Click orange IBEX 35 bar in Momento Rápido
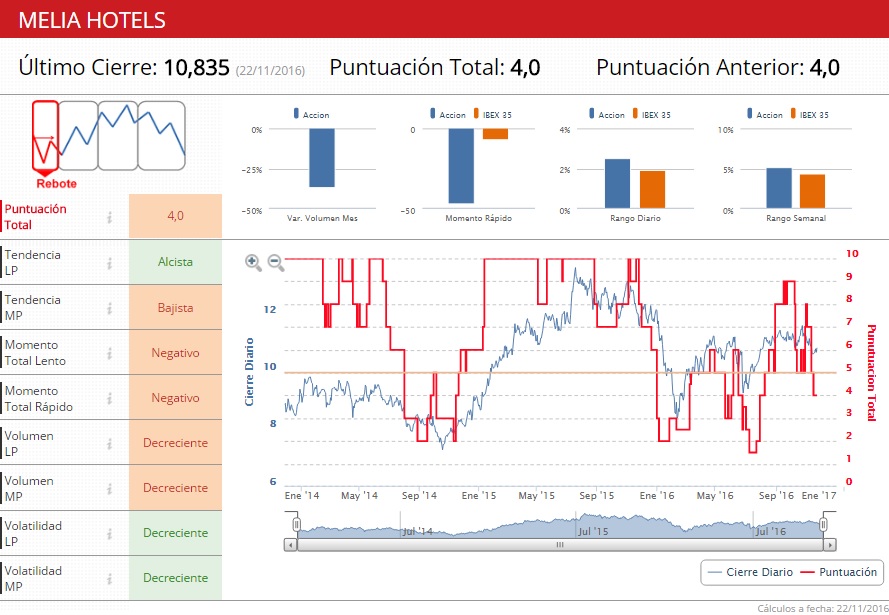889x615 pixels. tap(496, 134)
